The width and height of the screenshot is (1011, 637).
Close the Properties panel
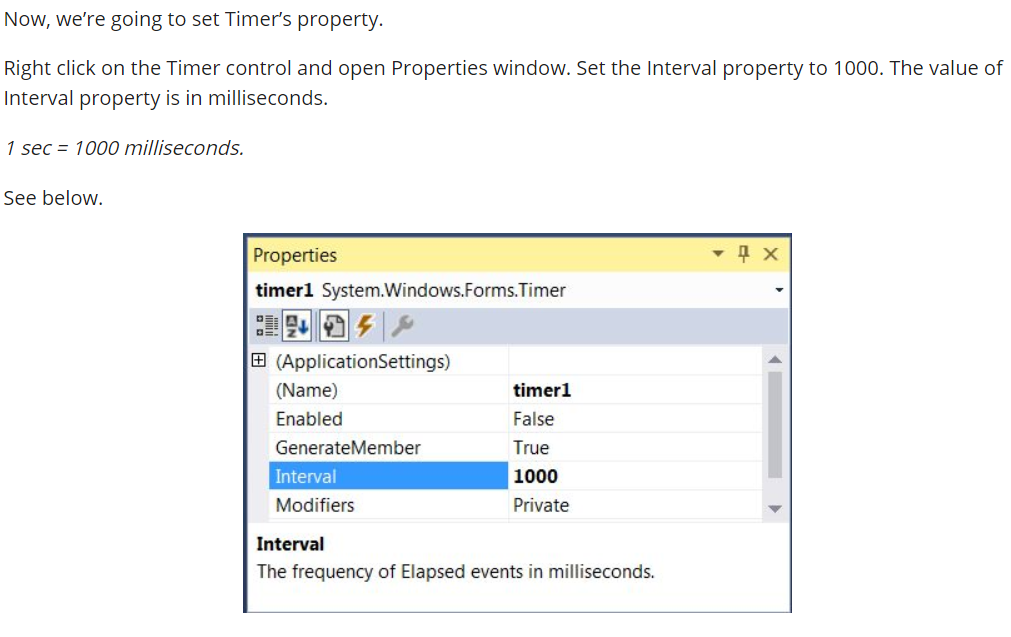tap(770, 254)
